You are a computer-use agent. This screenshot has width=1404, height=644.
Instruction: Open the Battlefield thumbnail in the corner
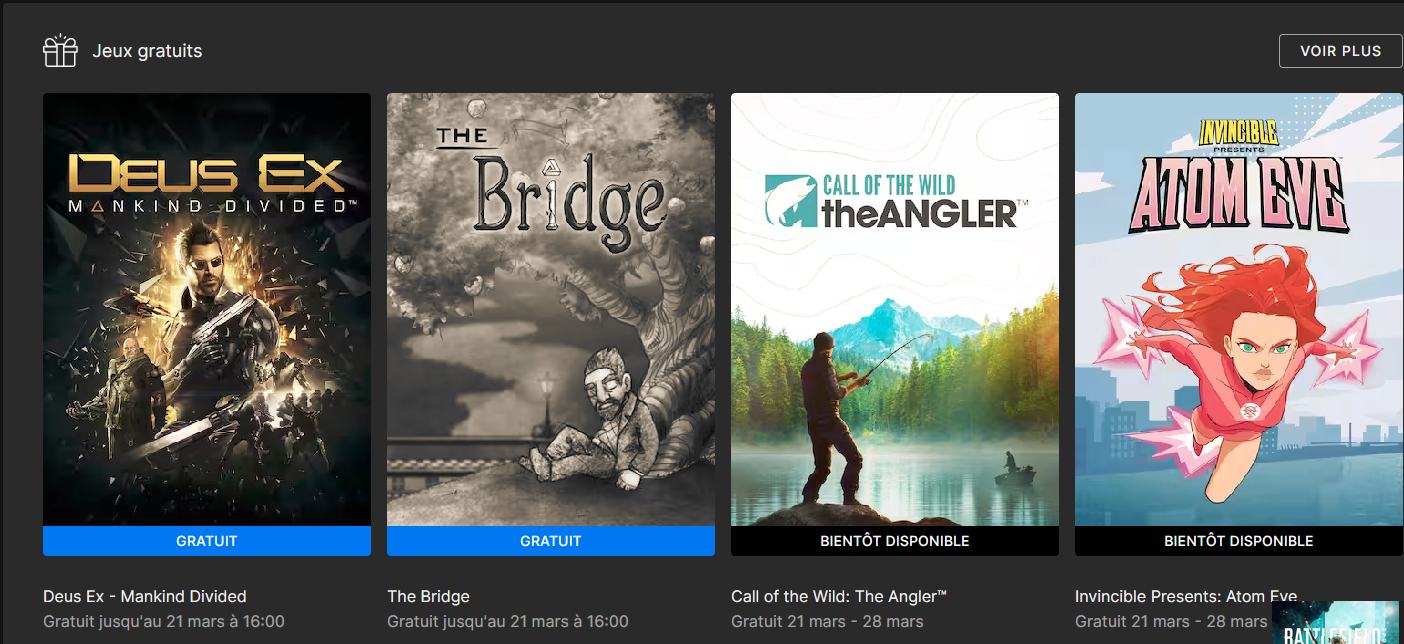1335,622
